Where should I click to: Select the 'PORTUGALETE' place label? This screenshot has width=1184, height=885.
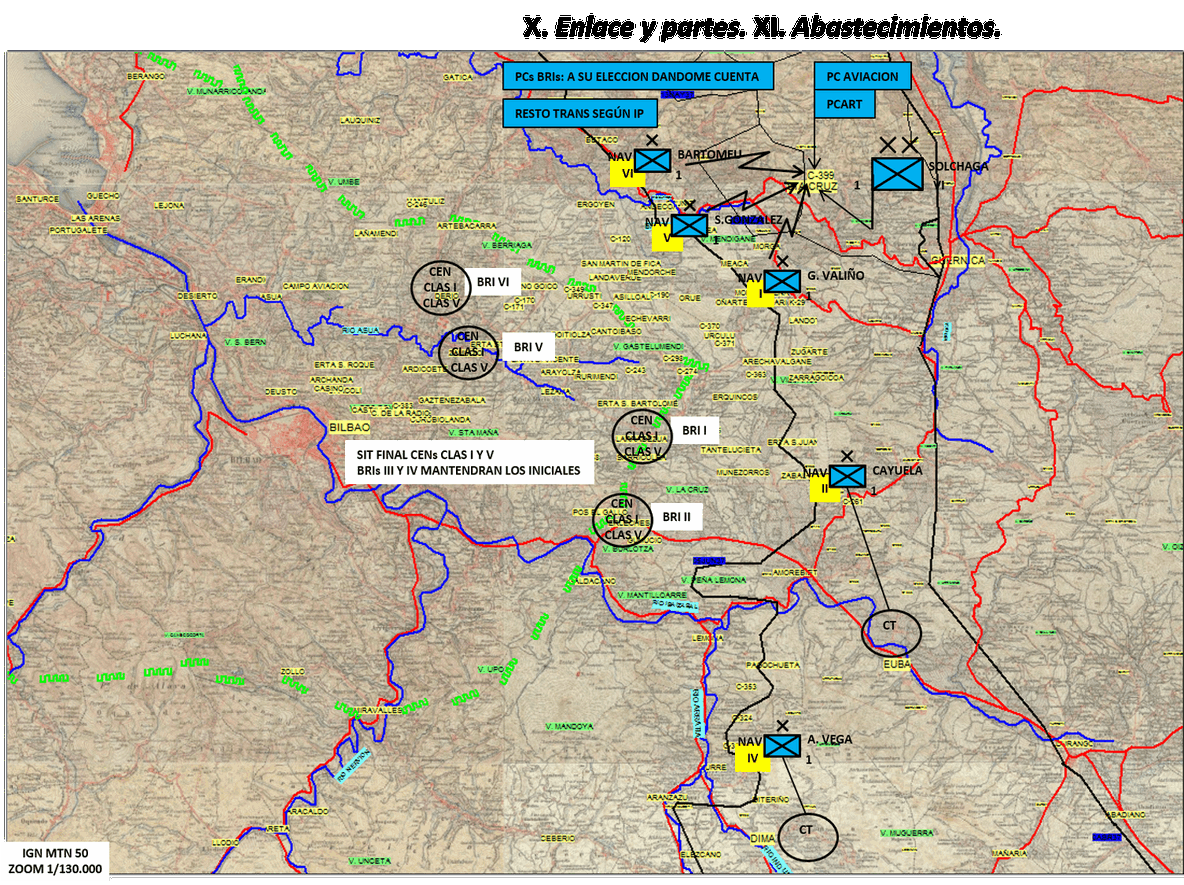(x=79, y=230)
